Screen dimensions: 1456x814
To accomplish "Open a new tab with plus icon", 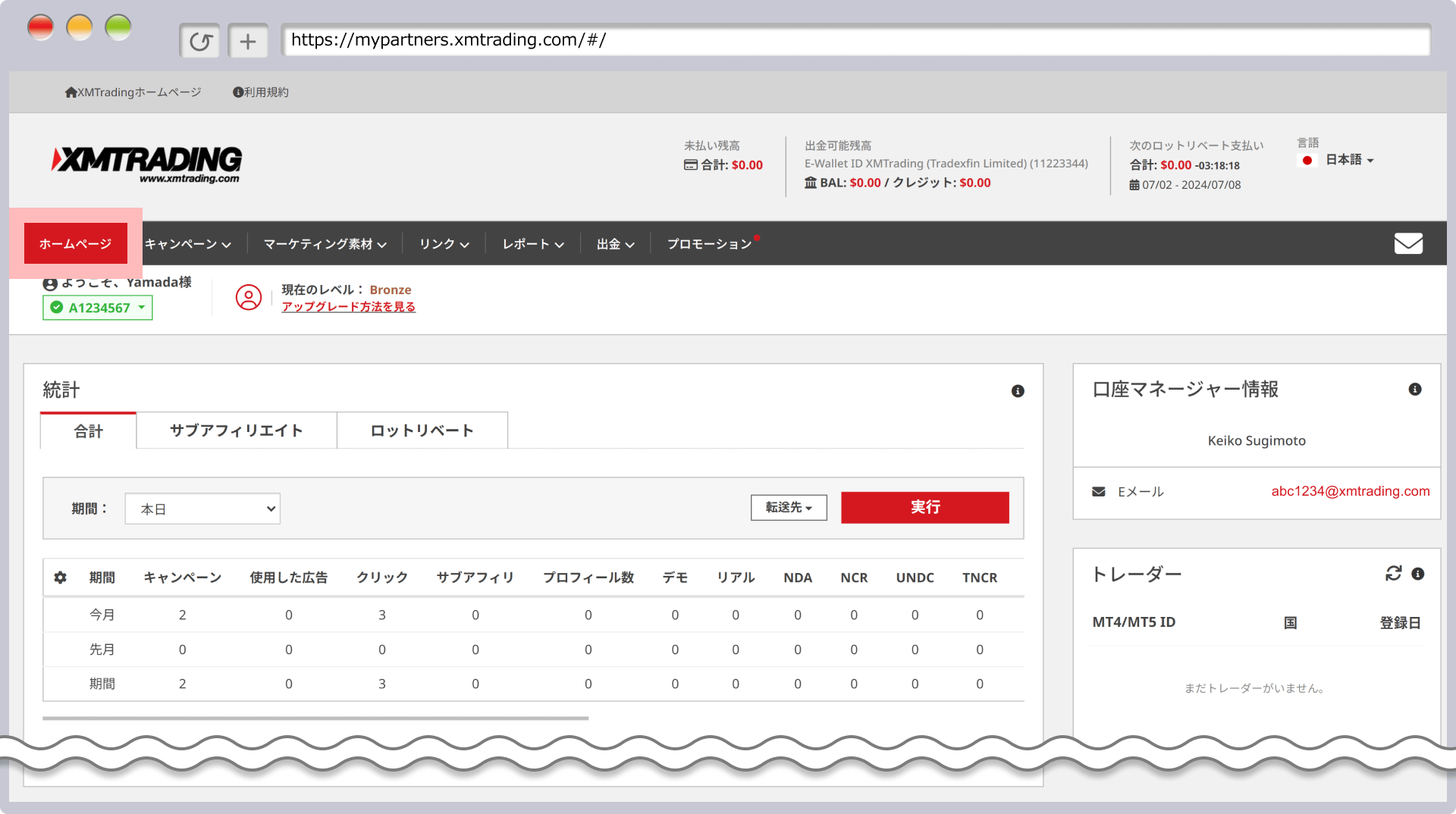I will coord(248,41).
